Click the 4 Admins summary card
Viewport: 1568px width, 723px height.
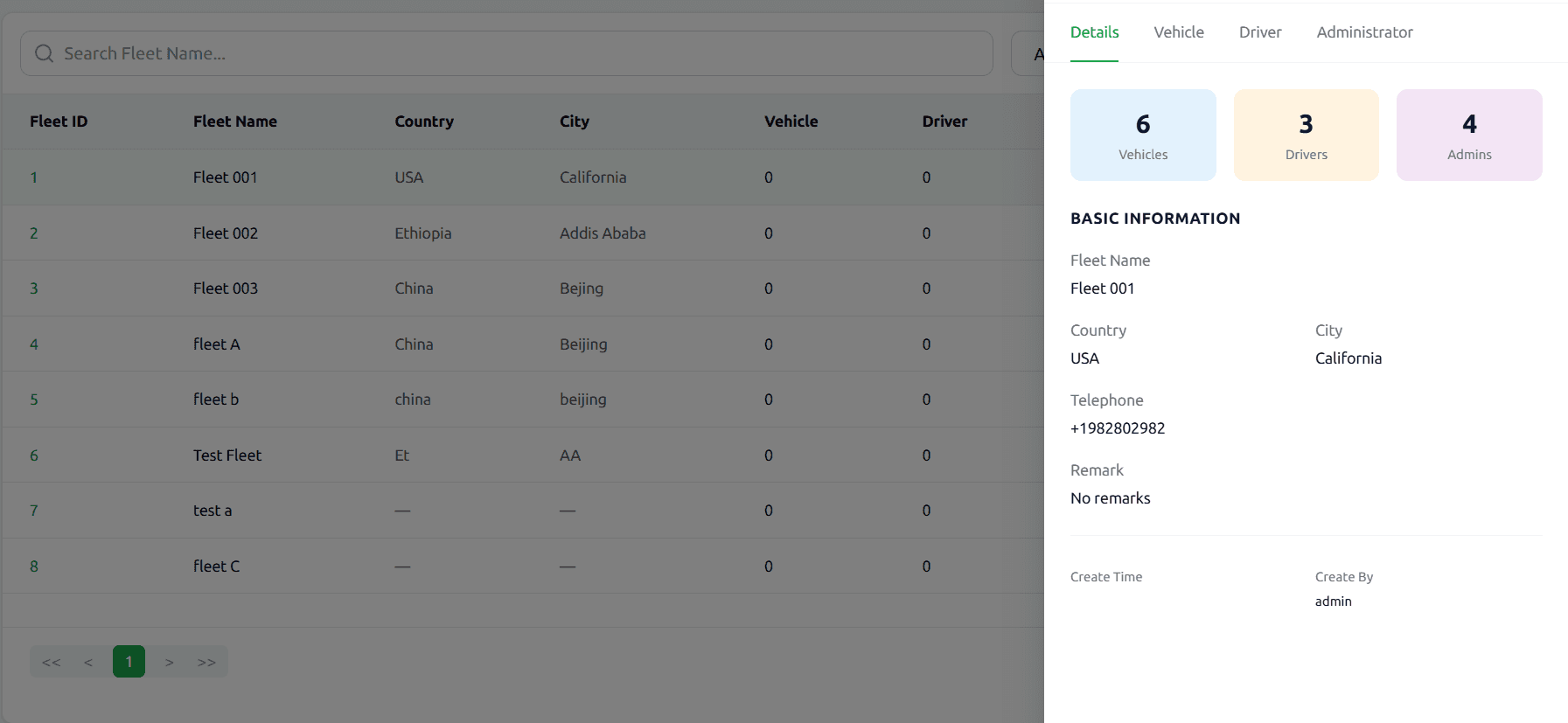(1468, 136)
